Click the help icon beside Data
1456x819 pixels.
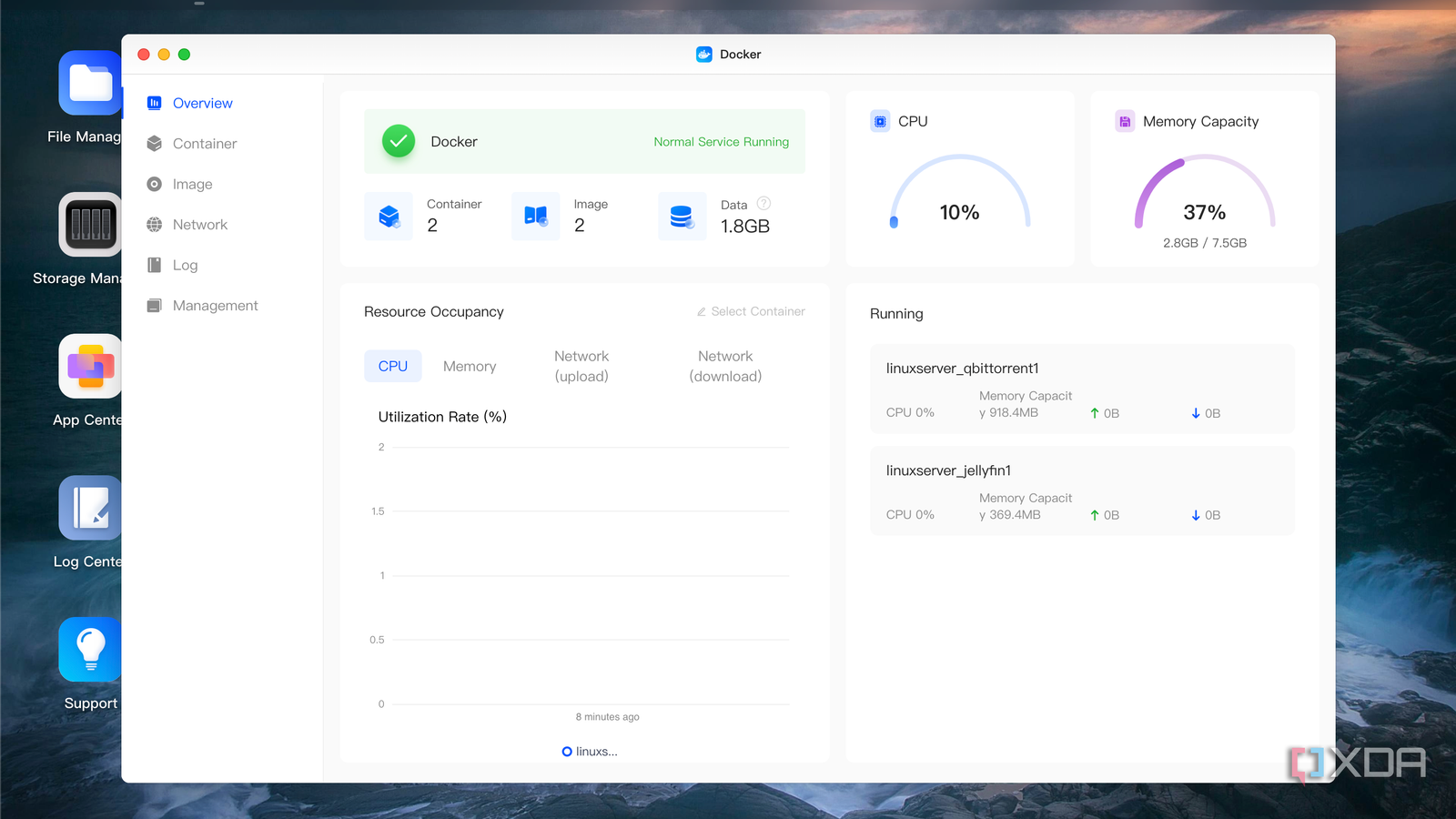pyautogui.click(x=763, y=204)
